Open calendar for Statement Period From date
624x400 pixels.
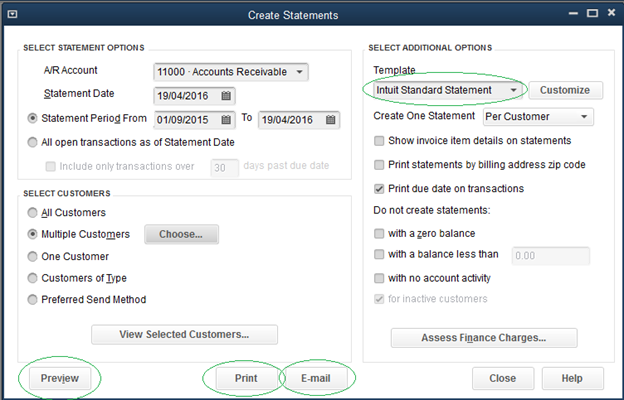tap(227, 120)
